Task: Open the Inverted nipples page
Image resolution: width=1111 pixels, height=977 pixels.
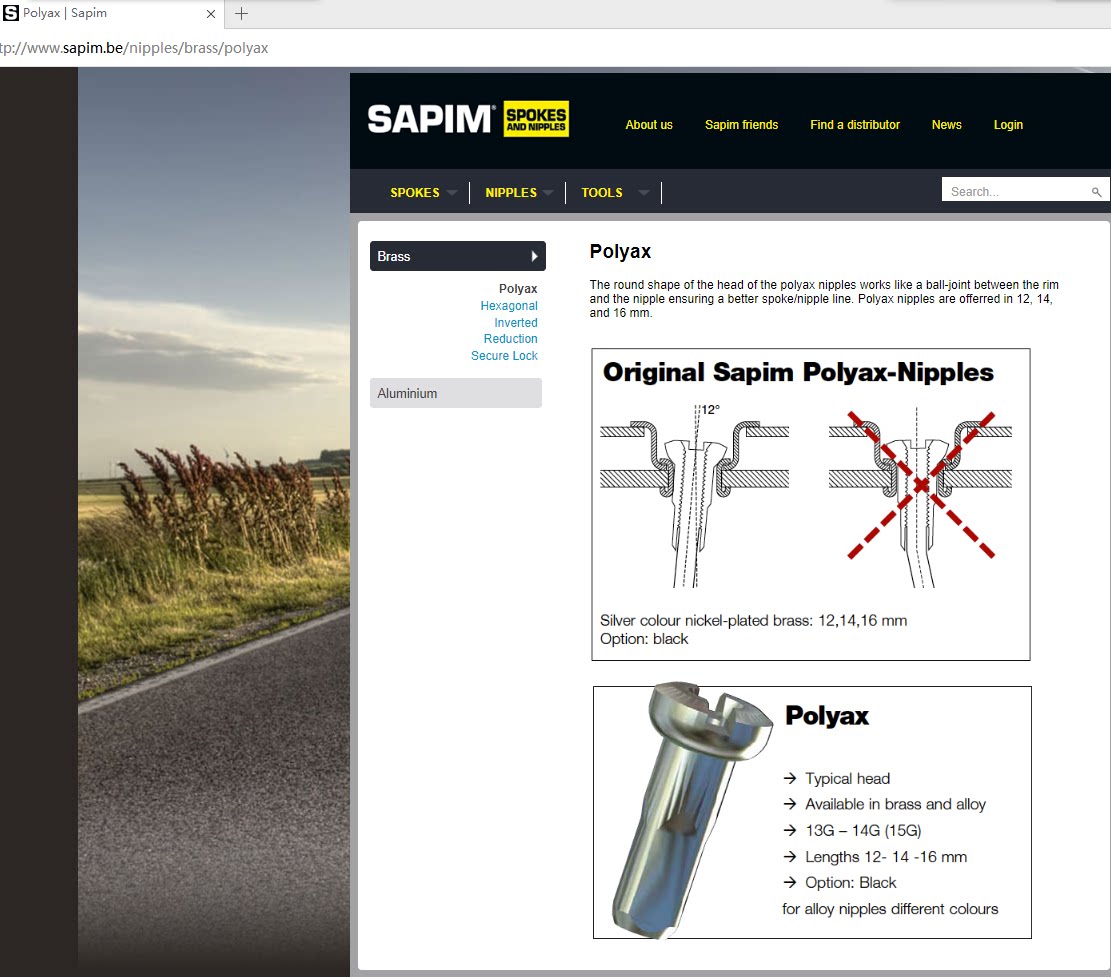Action: (x=516, y=322)
